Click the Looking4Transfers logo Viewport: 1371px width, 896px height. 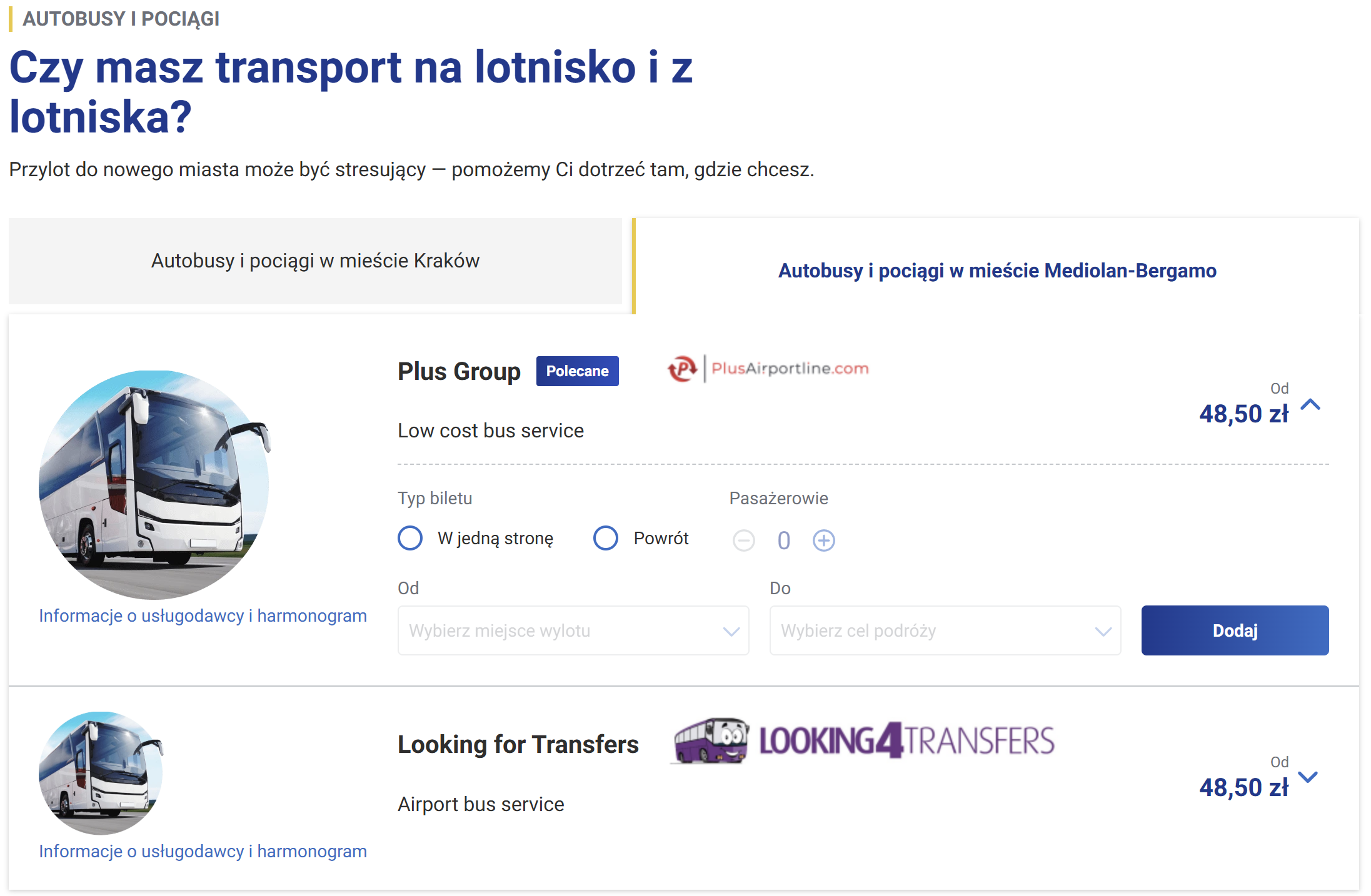pos(863,741)
